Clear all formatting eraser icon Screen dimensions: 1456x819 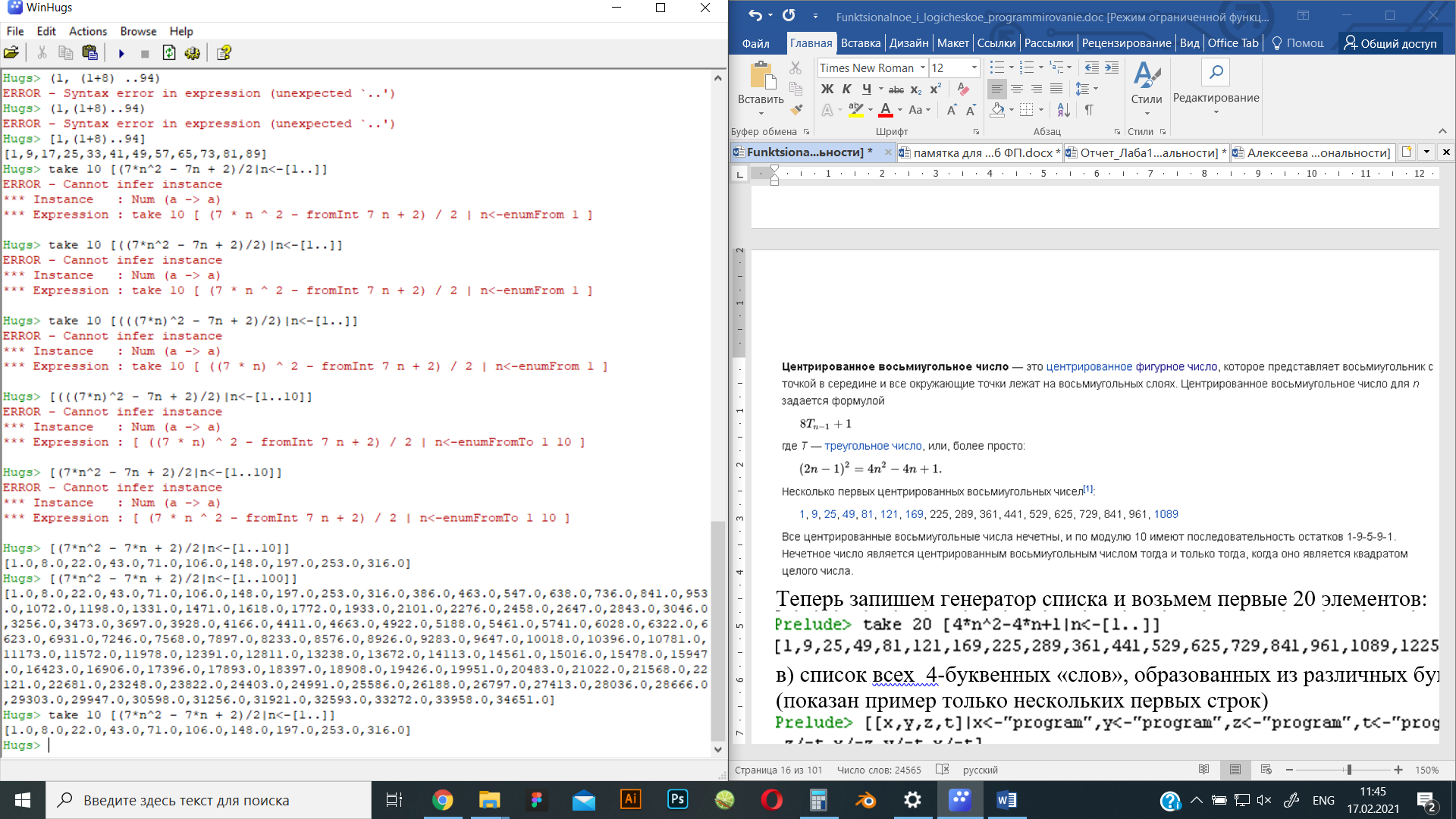pos(963,89)
